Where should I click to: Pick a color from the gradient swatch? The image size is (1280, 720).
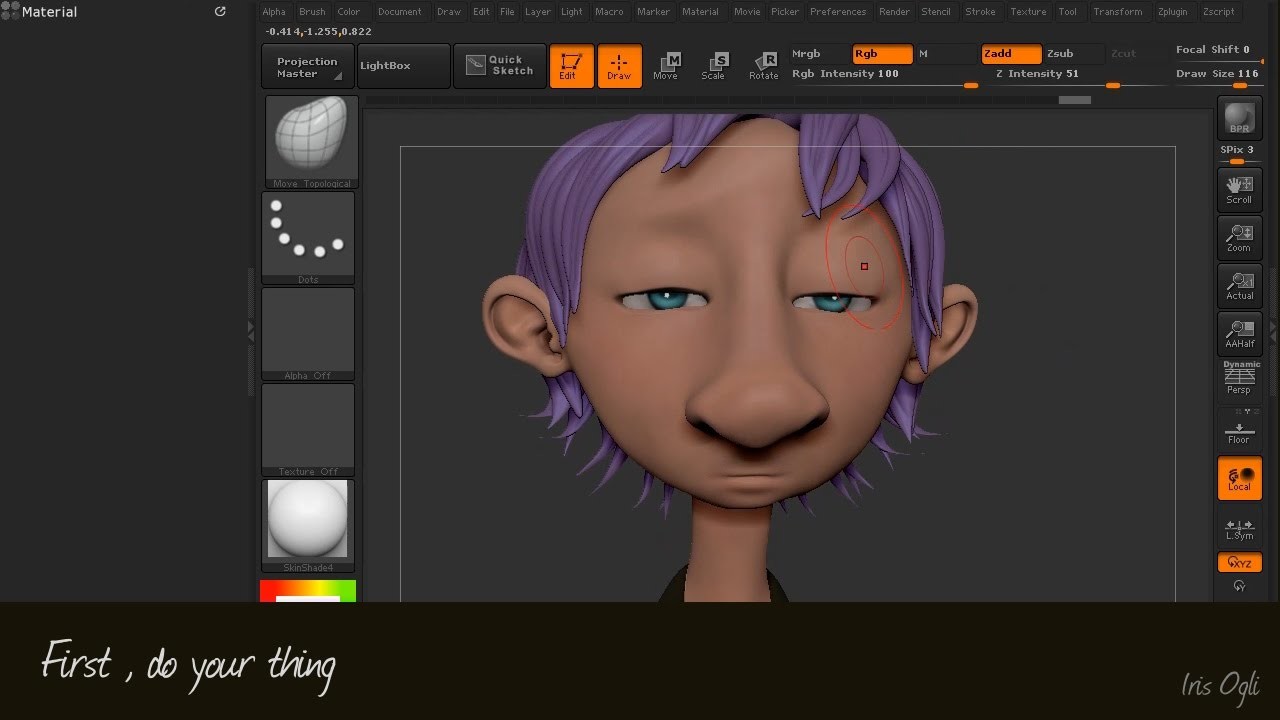[308, 591]
